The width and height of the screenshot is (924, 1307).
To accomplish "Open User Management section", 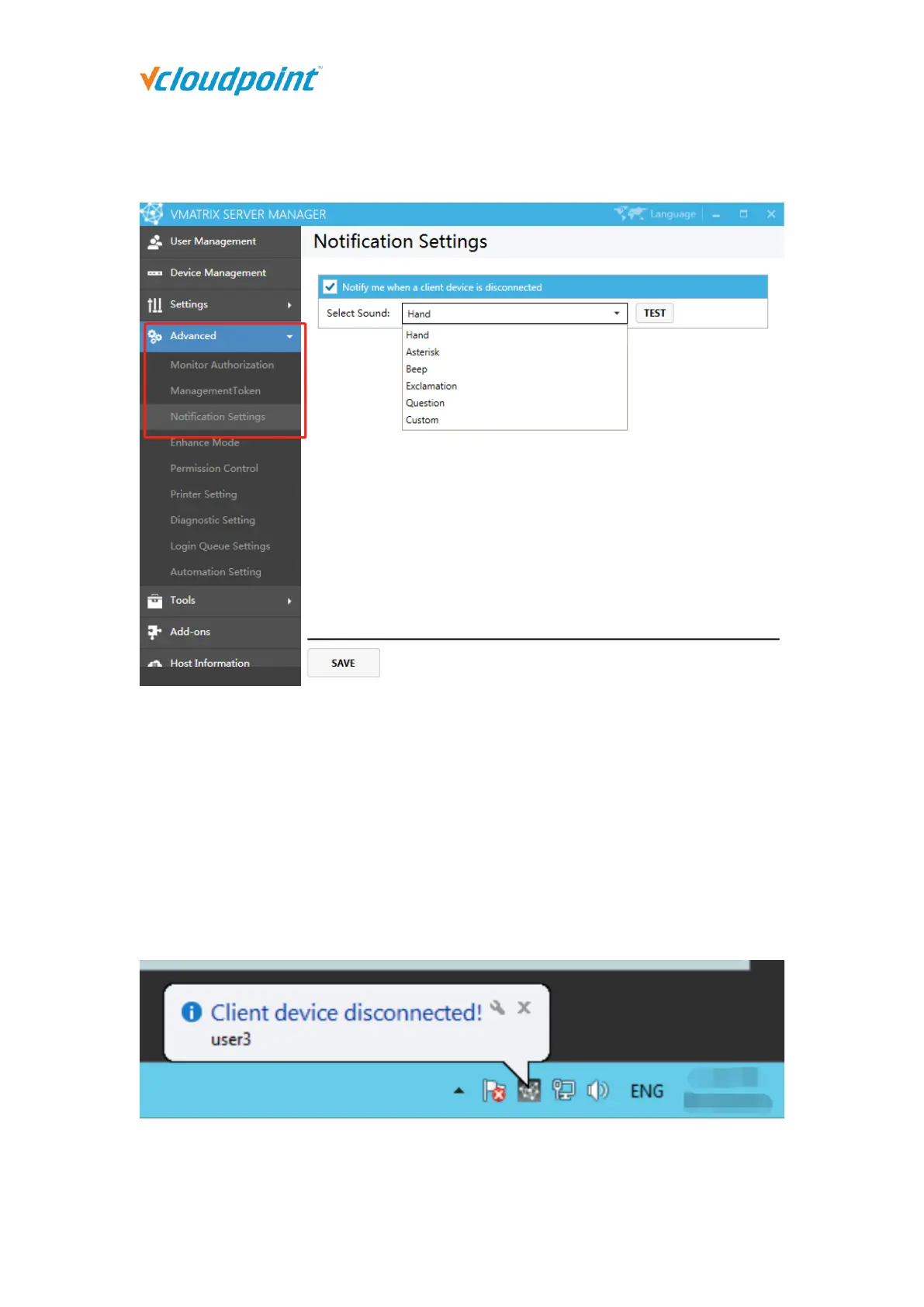I will click(220, 241).
